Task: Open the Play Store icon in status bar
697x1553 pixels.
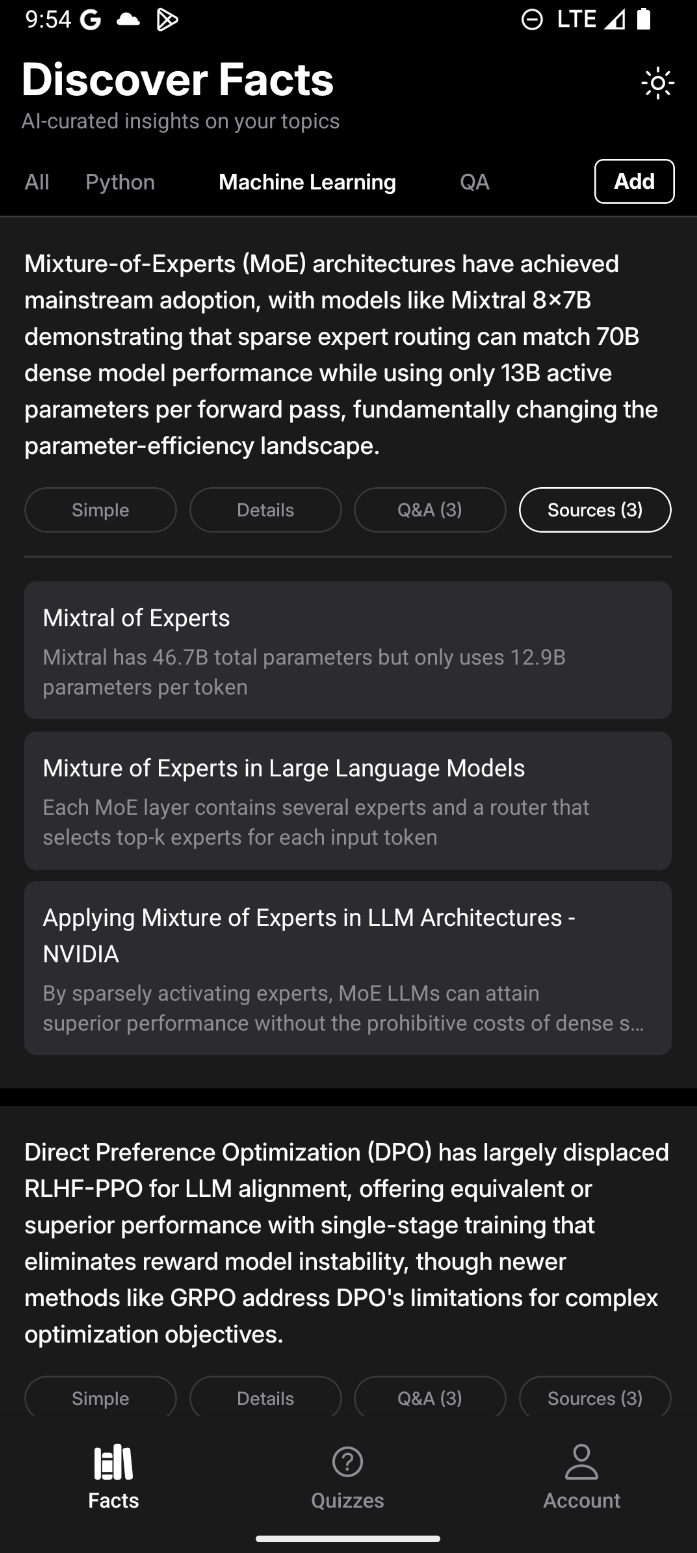Action: [x=167, y=19]
